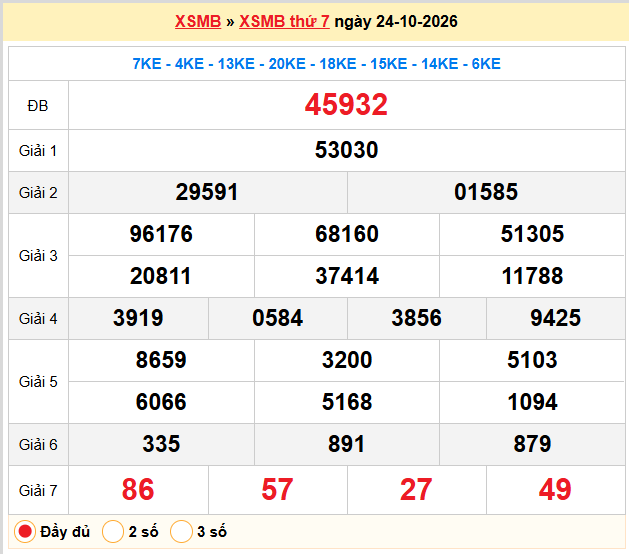
Task: Click the Giải 3 number 11788
Action: (x=532, y=276)
